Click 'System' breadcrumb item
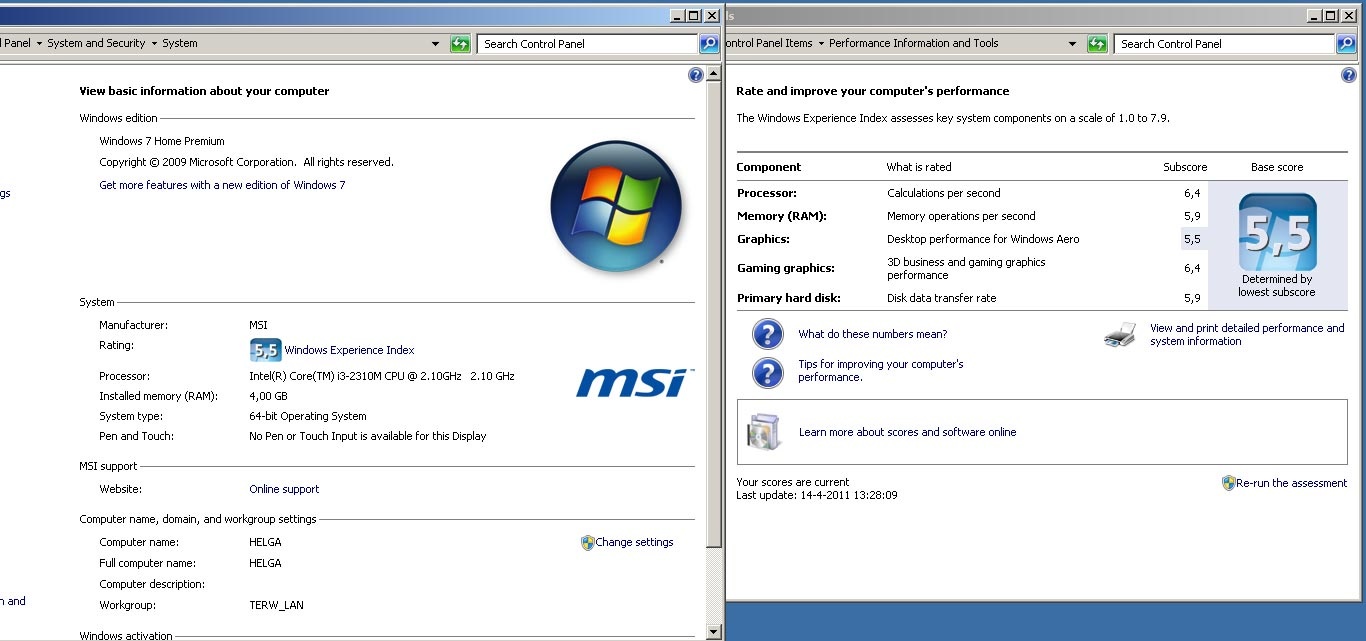 point(180,44)
